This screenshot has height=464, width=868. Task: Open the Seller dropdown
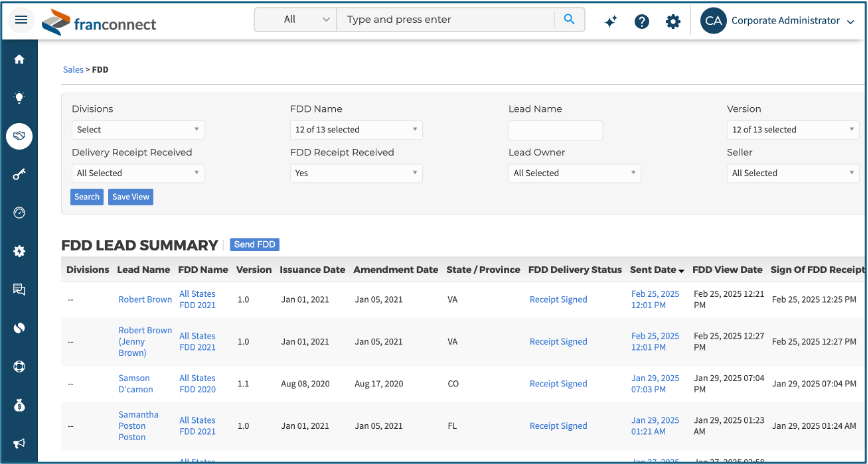[793, 173]
